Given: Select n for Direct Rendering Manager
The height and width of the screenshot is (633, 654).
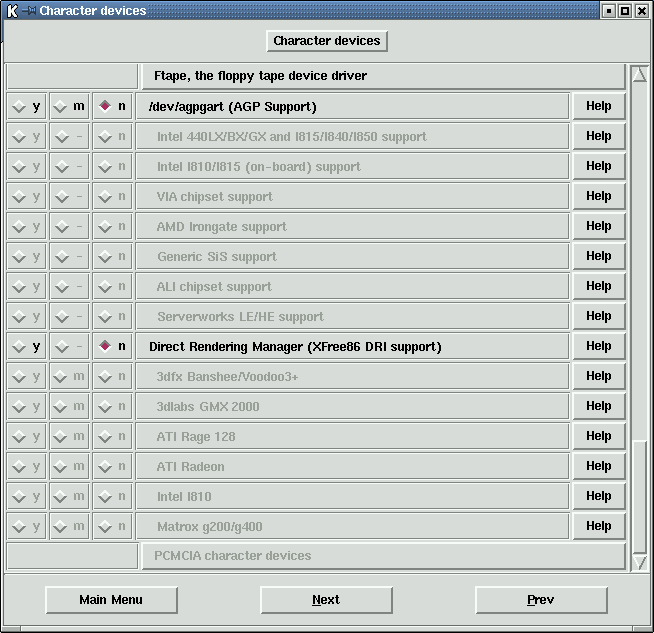Looking at the screenshot, I should coord(112,347).
